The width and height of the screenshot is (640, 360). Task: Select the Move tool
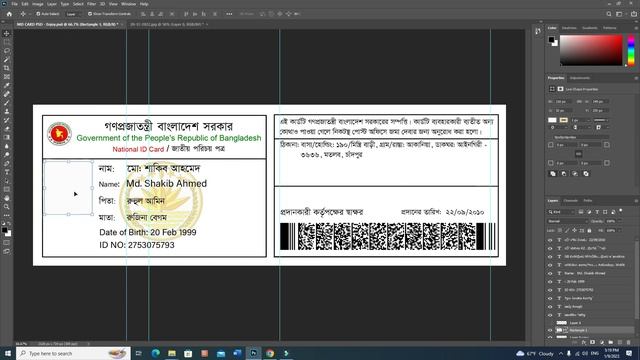[x=7, y=33]
